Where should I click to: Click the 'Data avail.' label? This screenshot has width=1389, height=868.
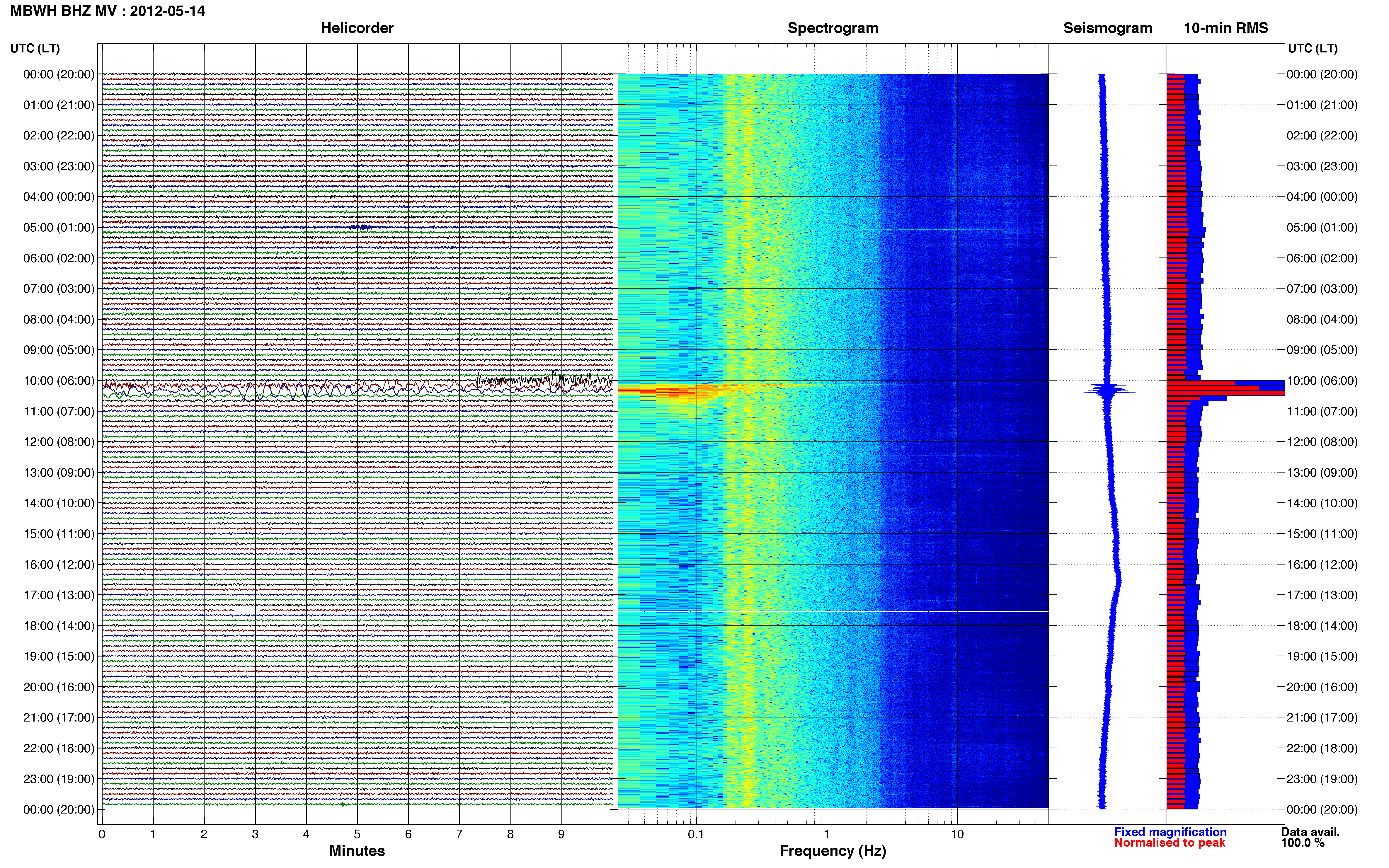pyautogui.click(x=1310, y=832)
